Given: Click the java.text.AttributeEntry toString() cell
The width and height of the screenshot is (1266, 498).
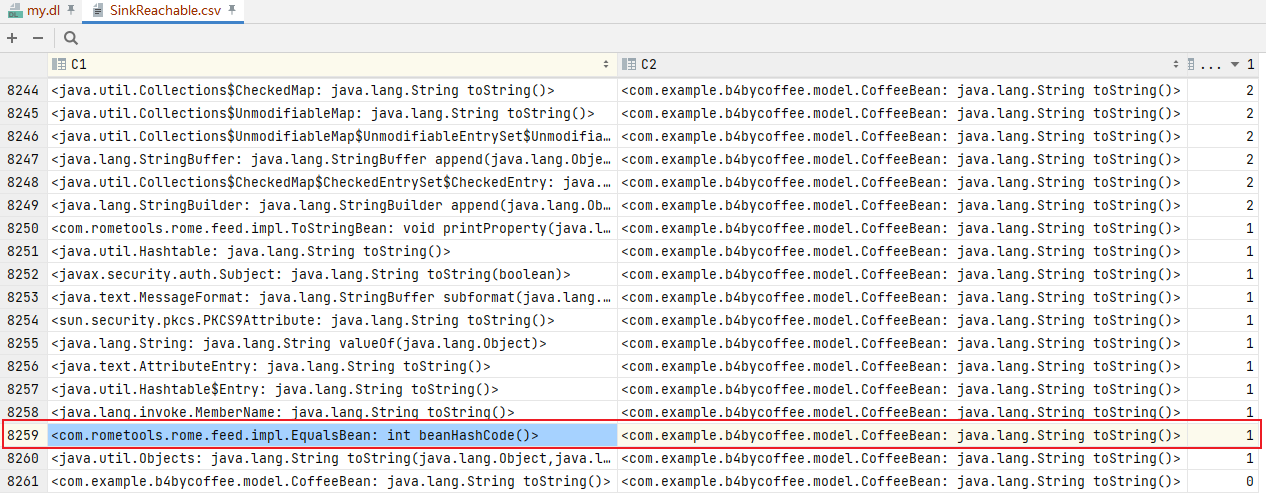Looking at the screenshot, I should pyautogui.click(x=332, y=366).
